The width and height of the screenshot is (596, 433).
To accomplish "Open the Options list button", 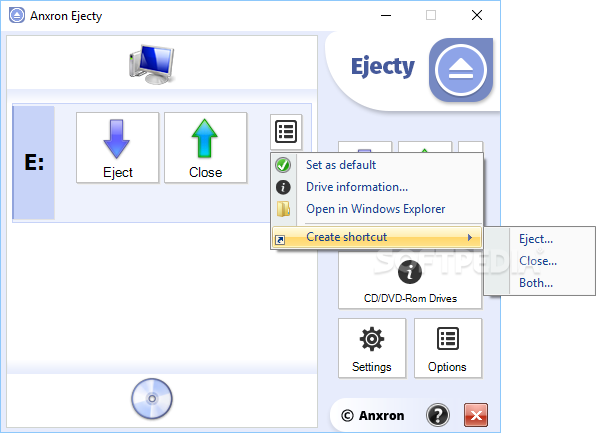I will [448, 348].
